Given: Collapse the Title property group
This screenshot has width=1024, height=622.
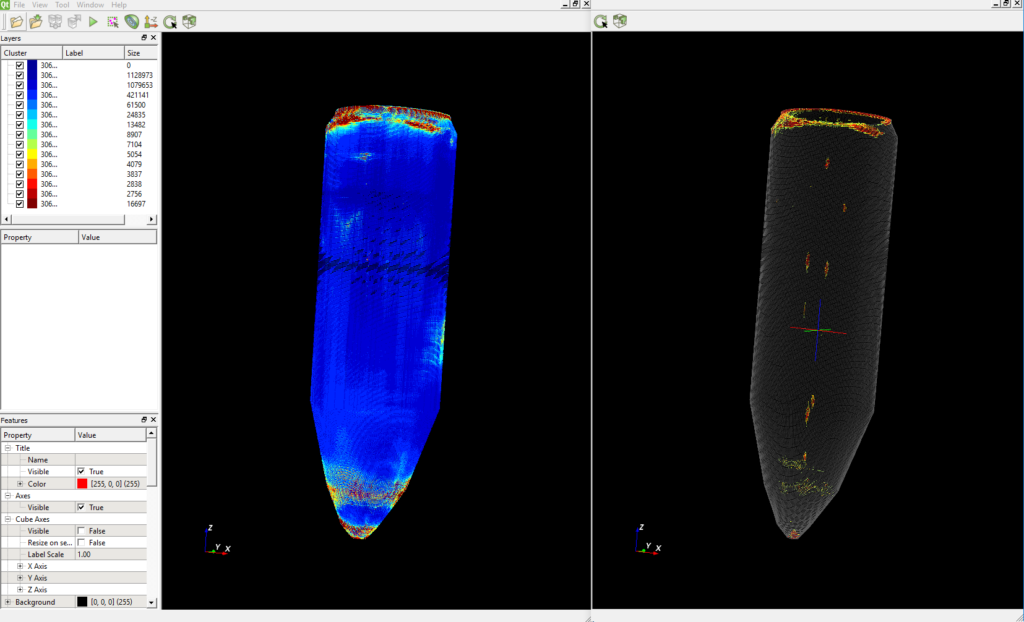Looking at the screenshot, I should [x=8, y=448].
